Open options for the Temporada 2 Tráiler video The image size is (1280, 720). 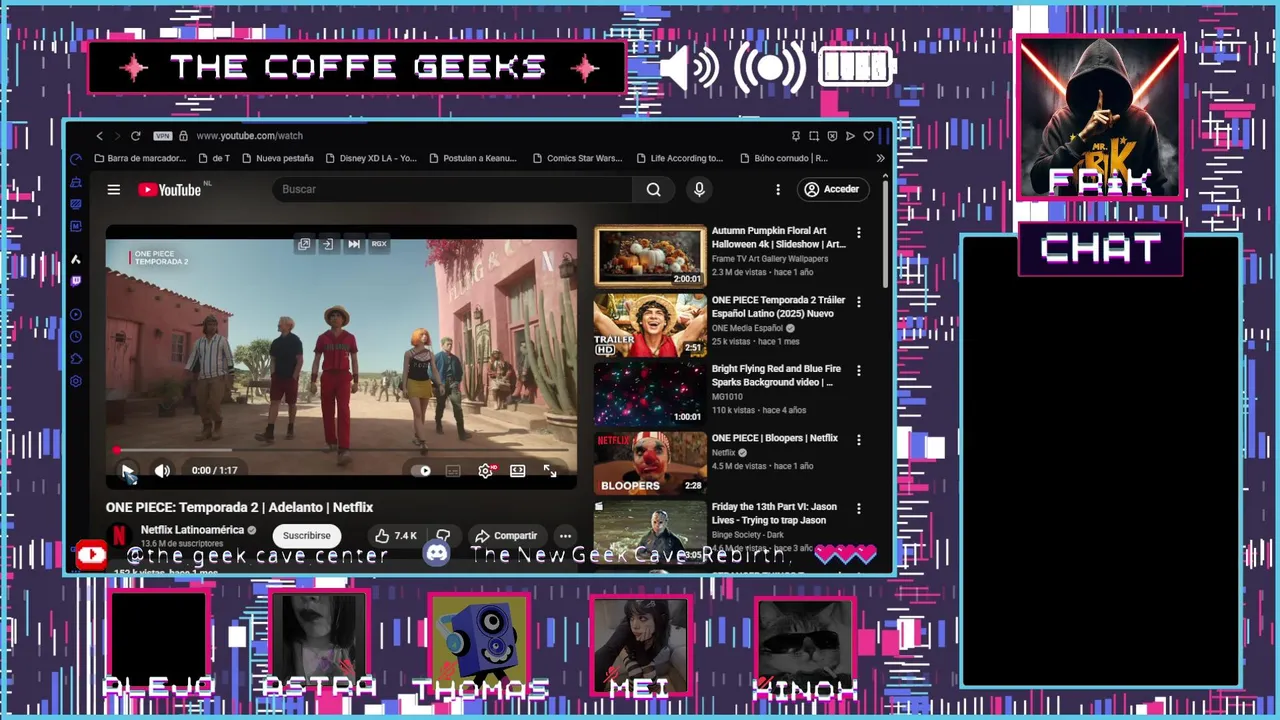[x=858, y=302]
